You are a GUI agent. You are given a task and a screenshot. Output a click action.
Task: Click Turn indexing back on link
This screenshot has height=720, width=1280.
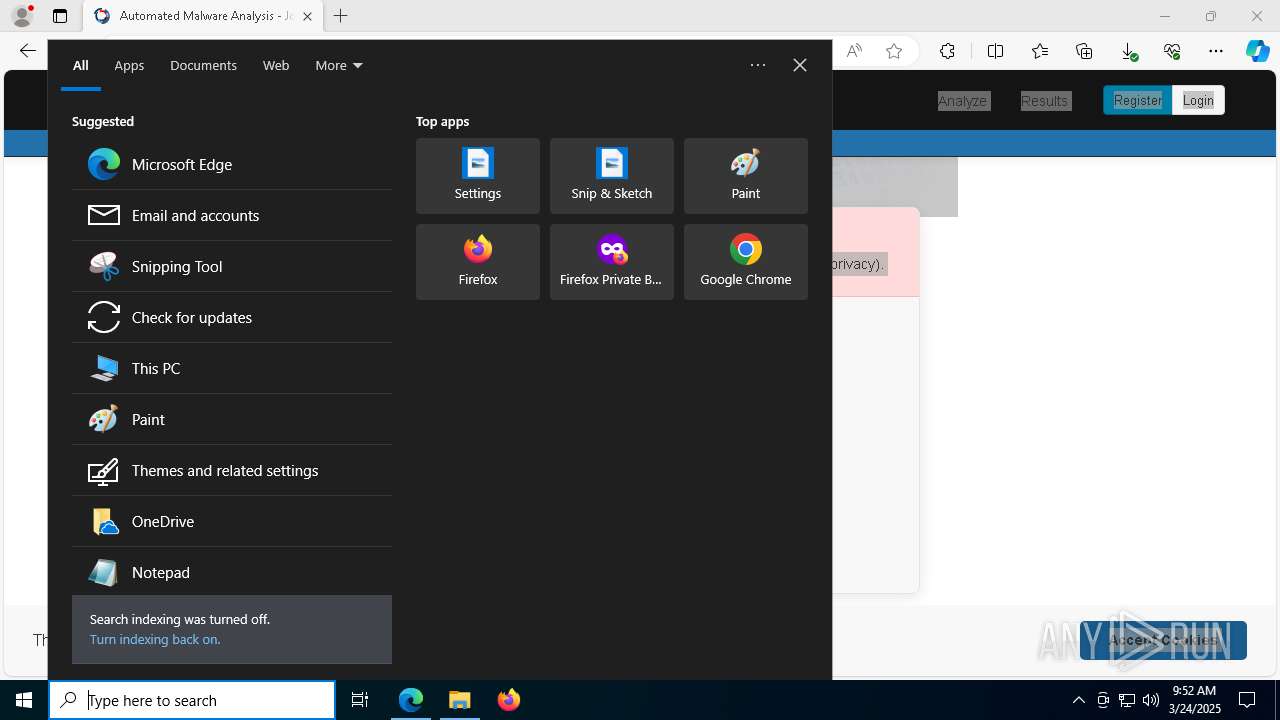pos(155,639)
